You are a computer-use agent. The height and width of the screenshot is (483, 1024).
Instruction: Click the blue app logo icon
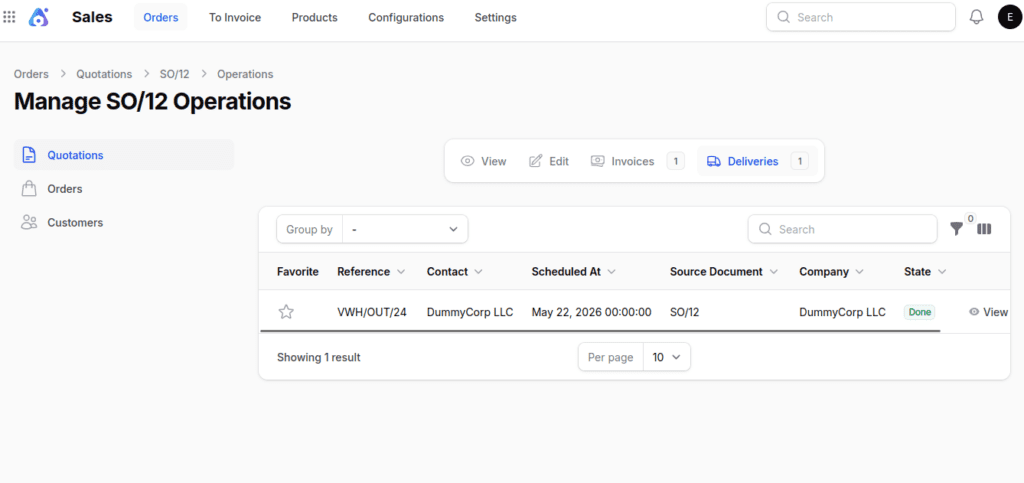click(x=39, y=17)
